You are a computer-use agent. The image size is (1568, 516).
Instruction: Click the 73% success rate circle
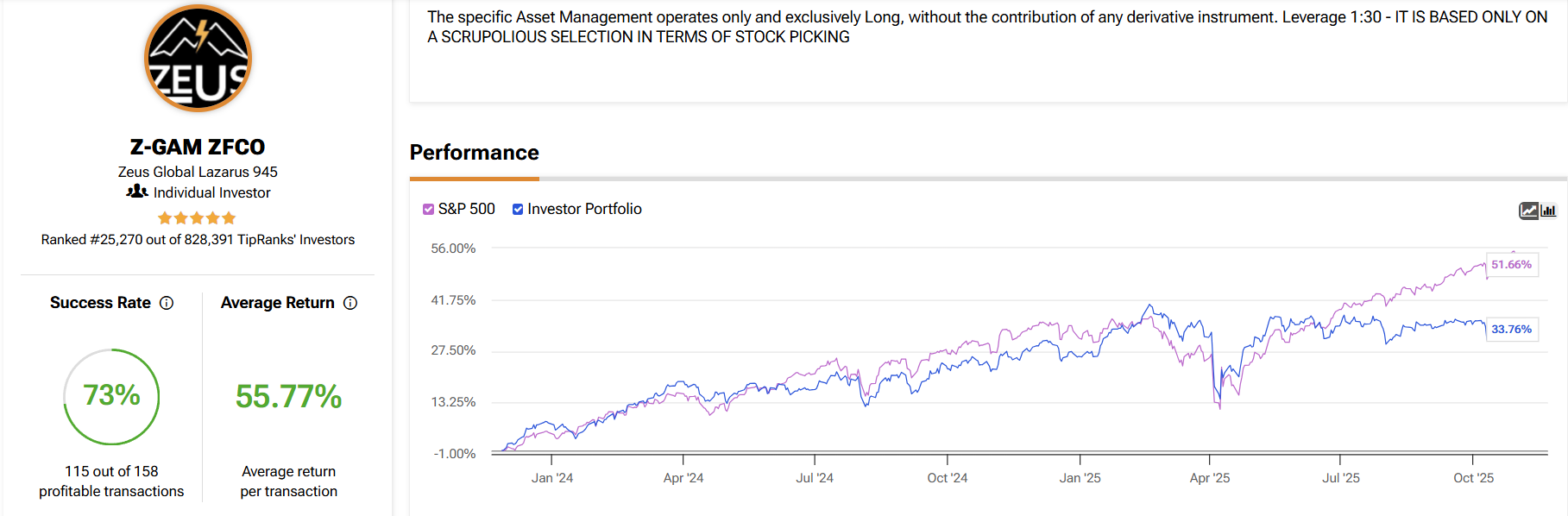pos(111,396)
